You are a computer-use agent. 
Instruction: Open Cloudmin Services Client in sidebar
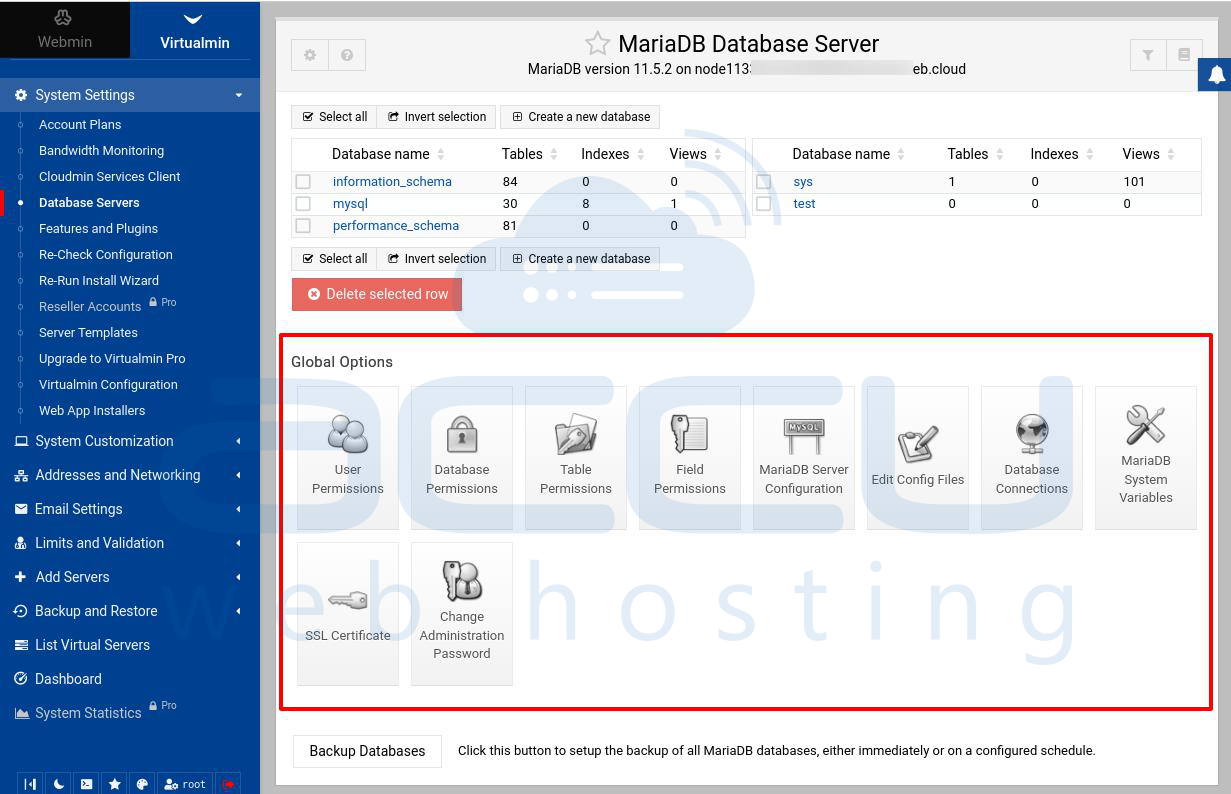[110, 177]
